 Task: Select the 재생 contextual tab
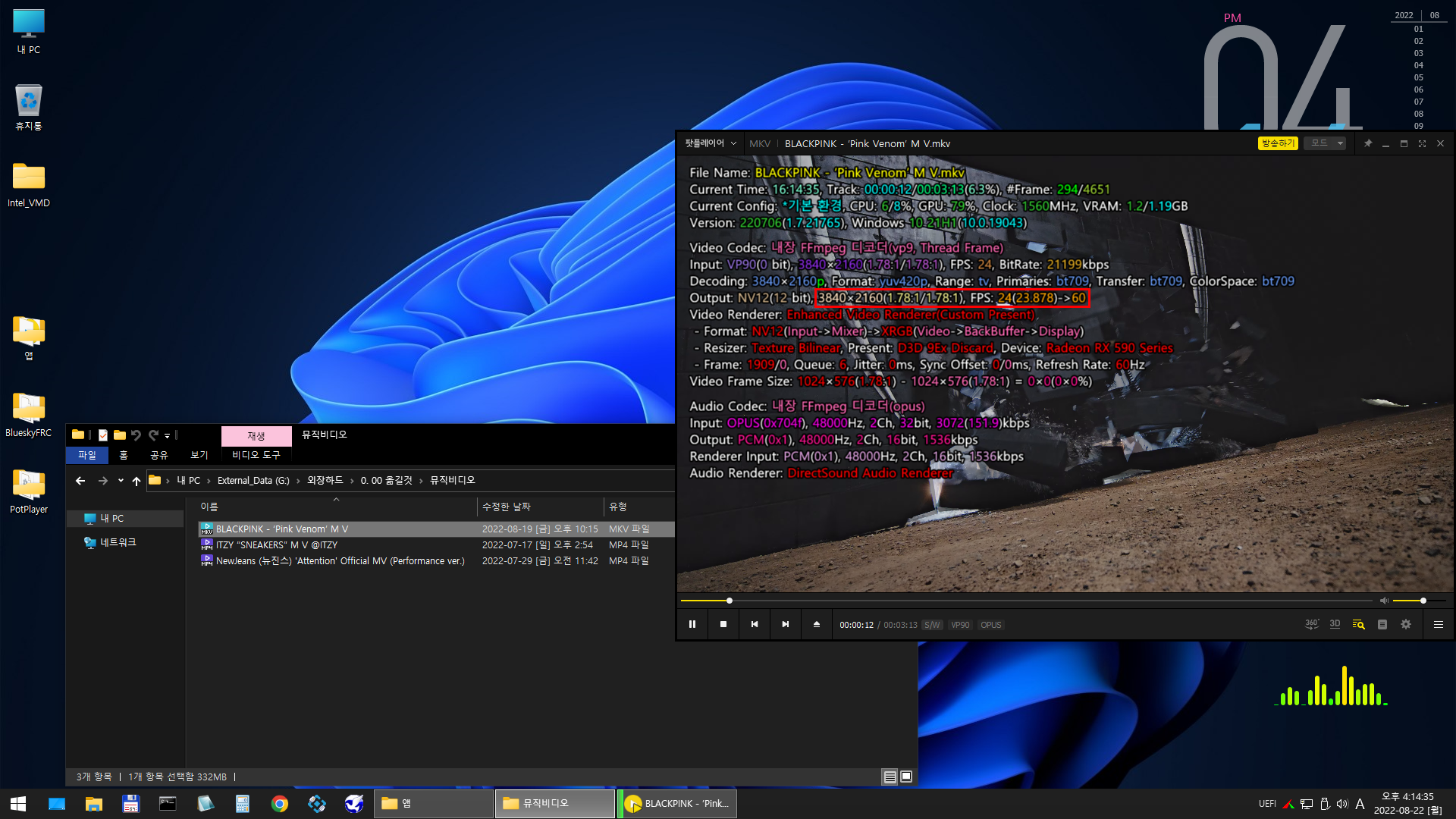click(x=256, y=436)
